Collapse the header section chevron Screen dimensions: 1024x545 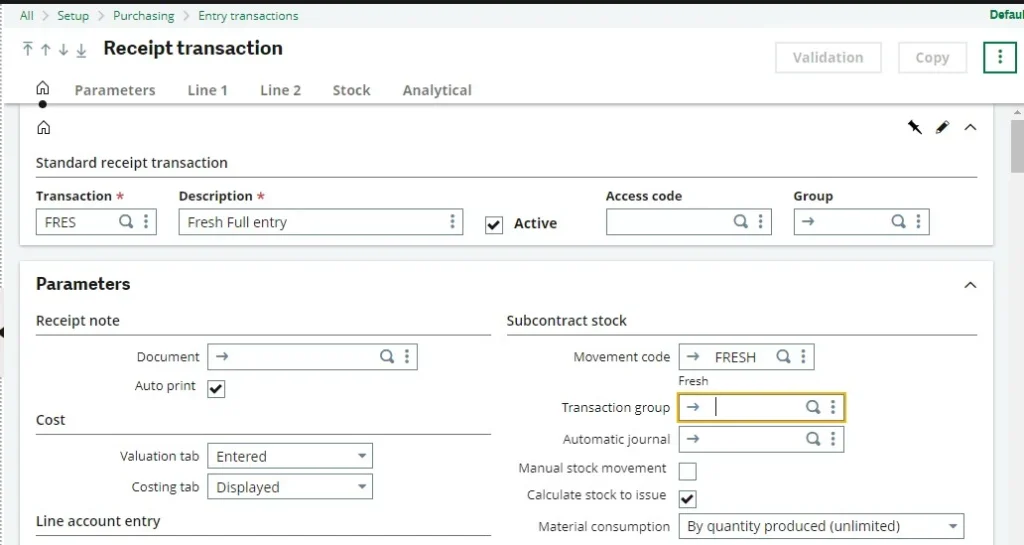970,127
